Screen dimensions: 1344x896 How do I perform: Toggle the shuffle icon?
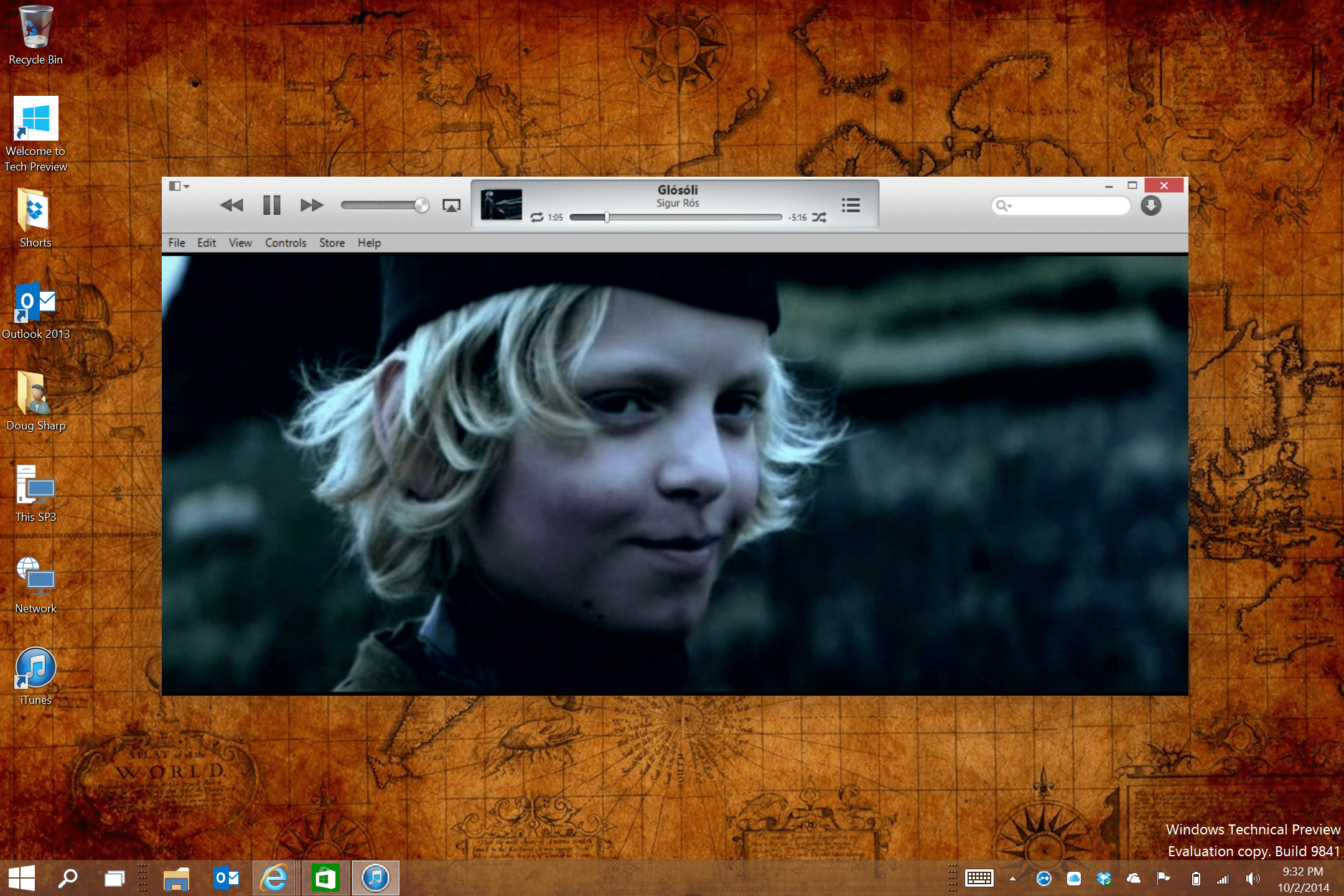[x=819, y=217]
